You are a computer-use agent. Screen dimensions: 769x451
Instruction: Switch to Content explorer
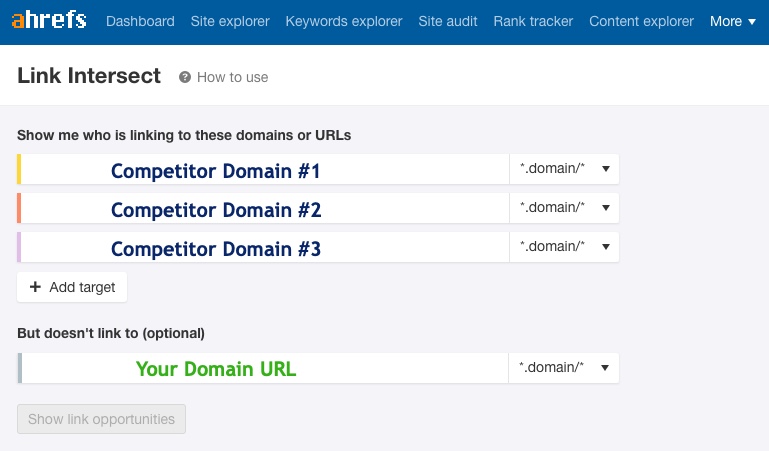point(641,21)
